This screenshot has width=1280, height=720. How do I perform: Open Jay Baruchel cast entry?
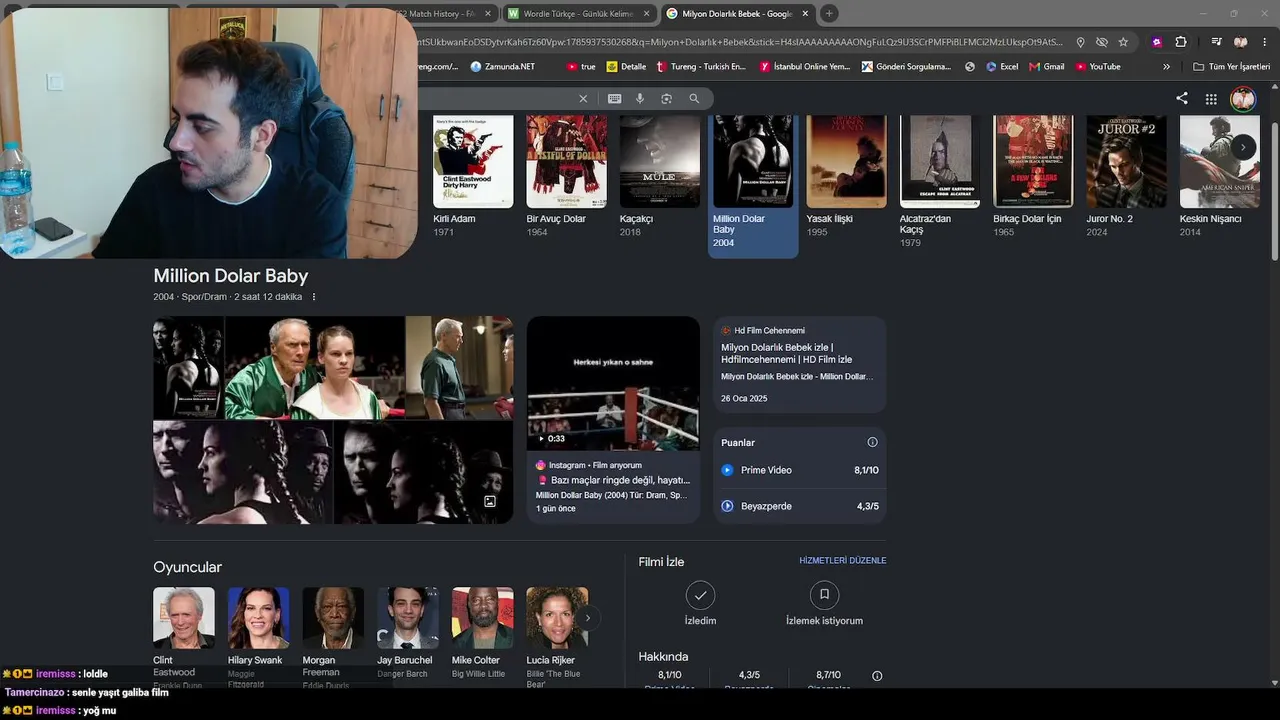[x=407, y=633]
